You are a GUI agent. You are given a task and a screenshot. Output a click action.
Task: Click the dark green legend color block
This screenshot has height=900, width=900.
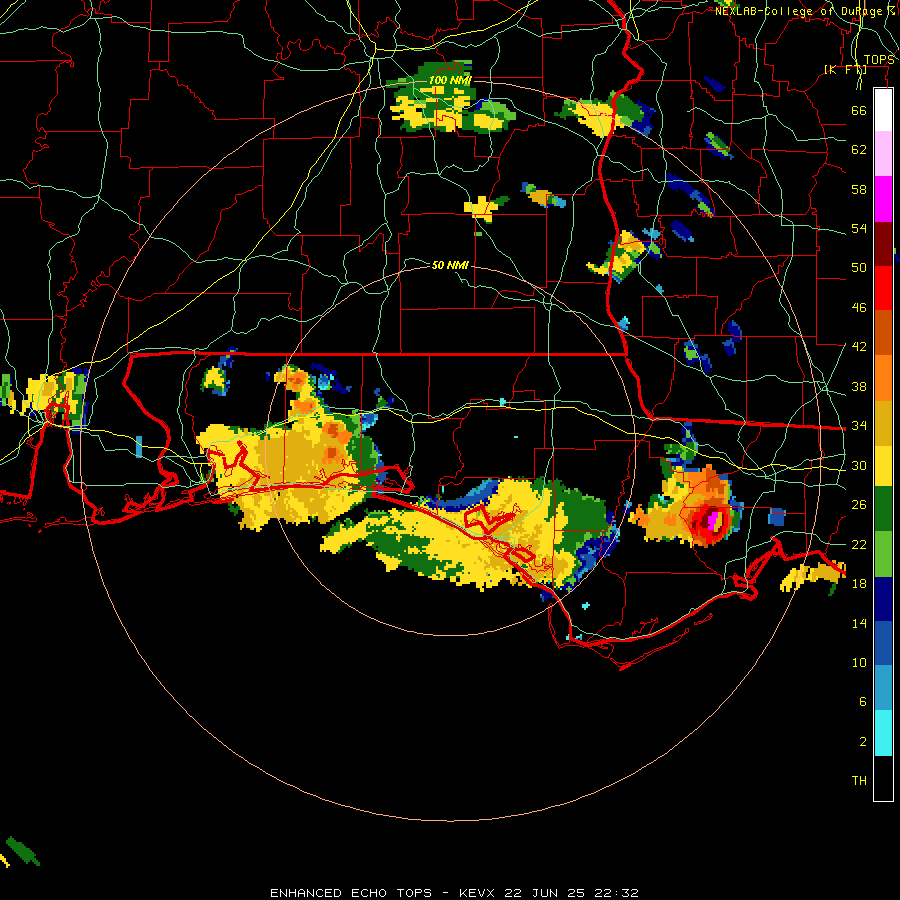click(883, 509)
